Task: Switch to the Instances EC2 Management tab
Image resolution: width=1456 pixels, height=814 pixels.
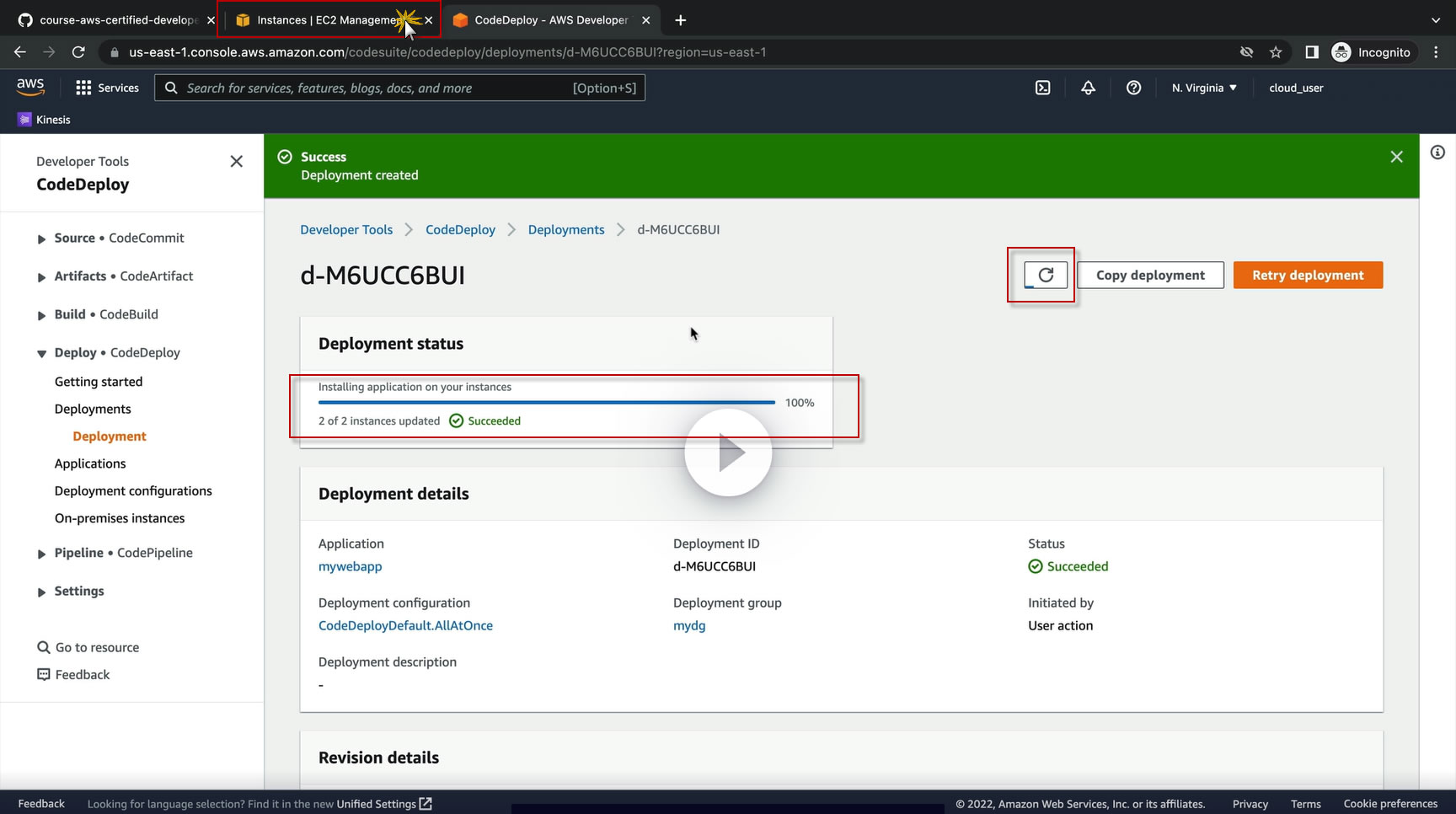Action: (x=329, y=20)
